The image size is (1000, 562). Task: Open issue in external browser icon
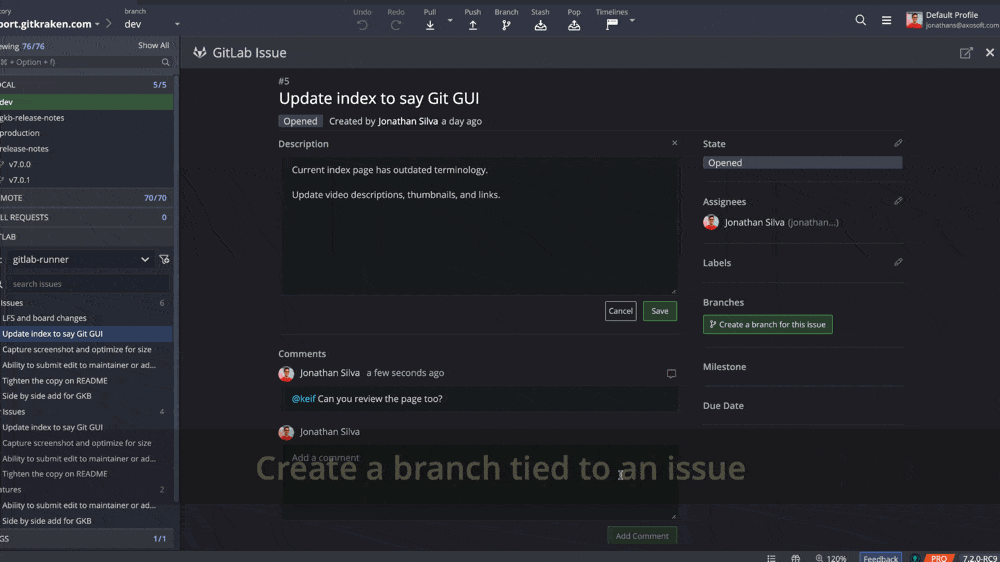(x=966, y=53)
